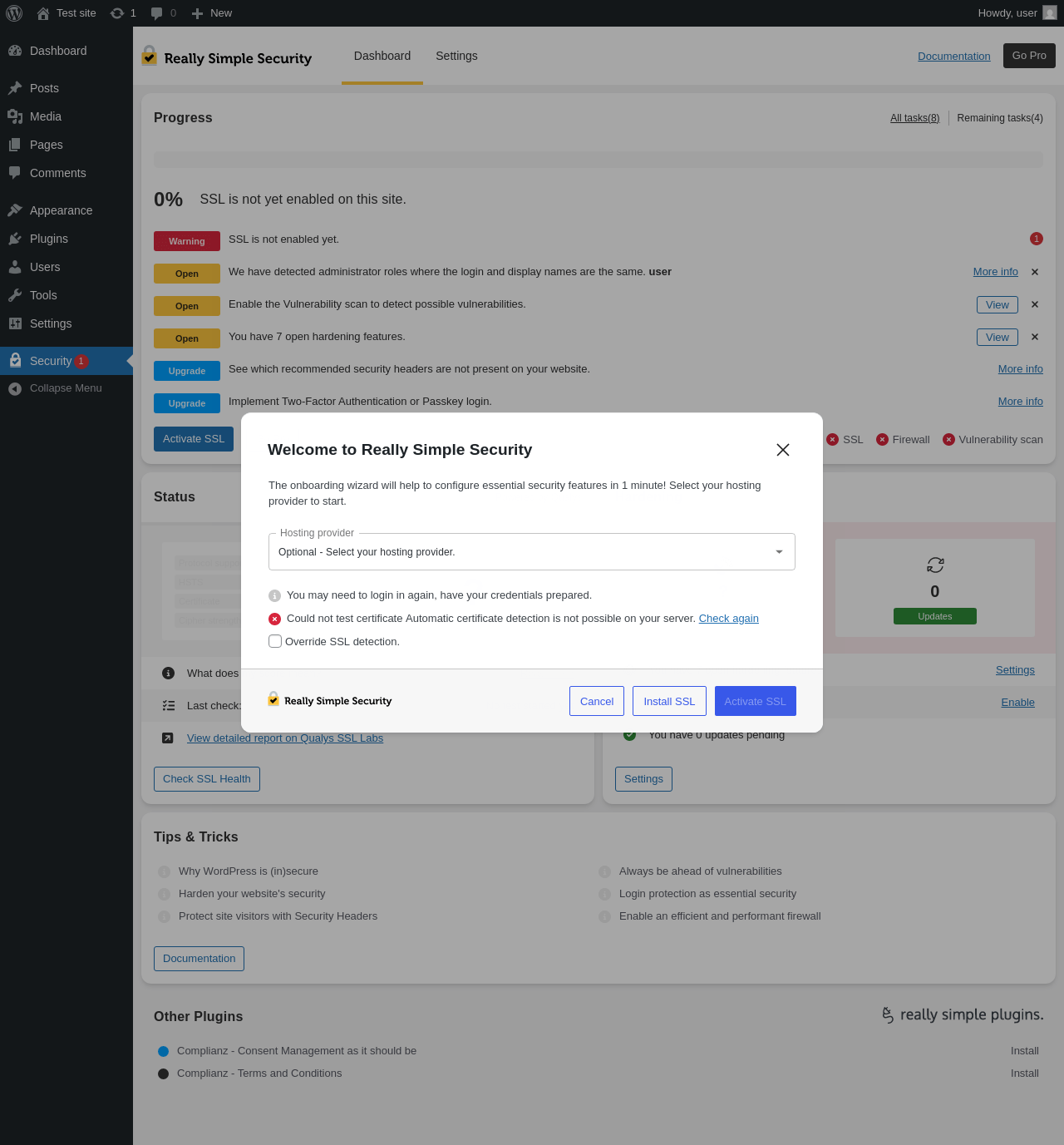Click the checklist icon beside Last check
1064x1145 pixels.
click(169, 706)
